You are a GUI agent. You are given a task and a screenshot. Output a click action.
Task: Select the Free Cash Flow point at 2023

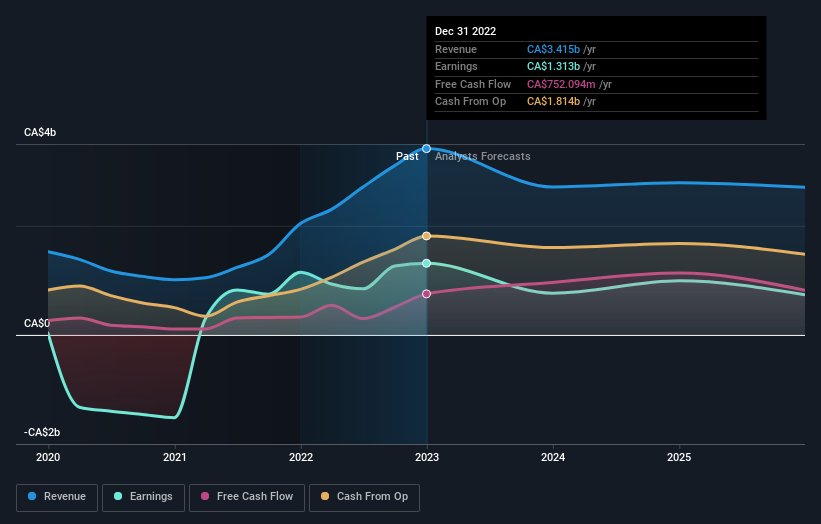(x=427, y=294)
